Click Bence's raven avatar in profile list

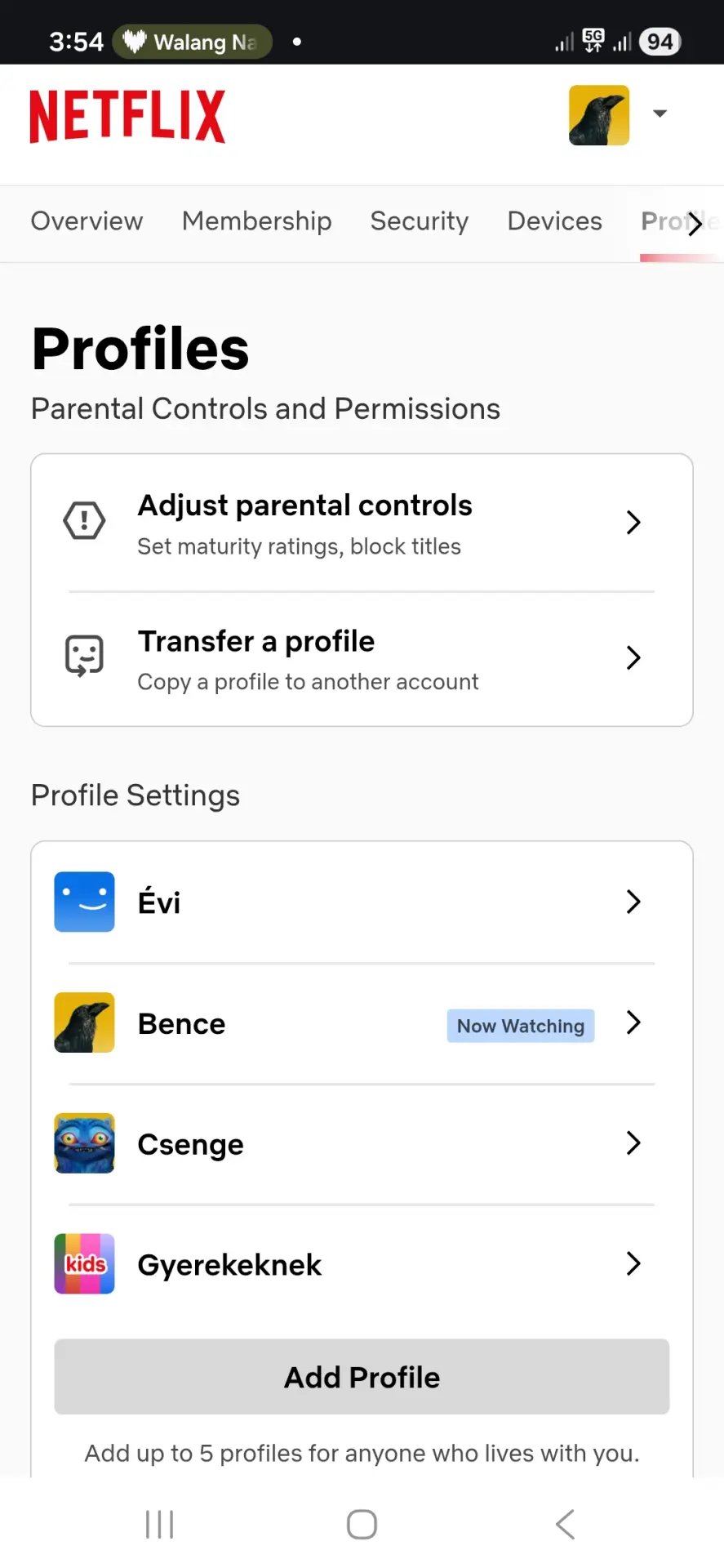pos(84,1022)
